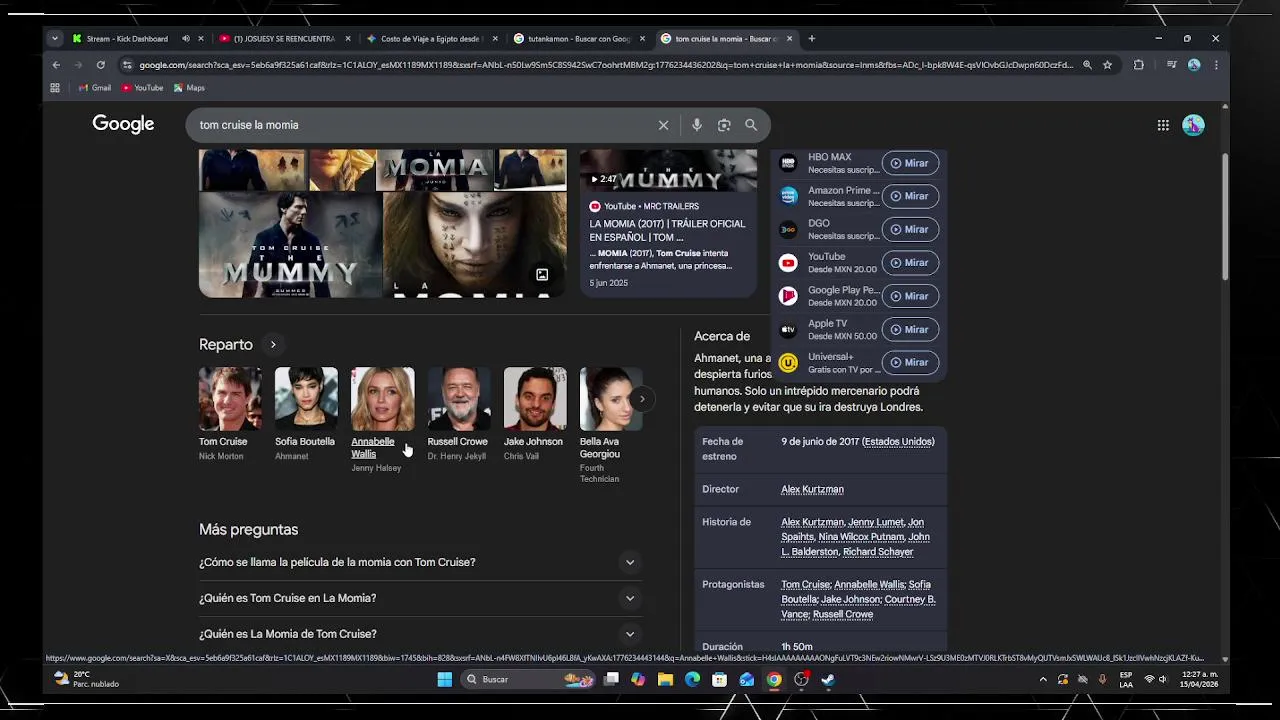Open a new browser tab
This screenshot has height=720, width=1280.
tap(811, 39)
